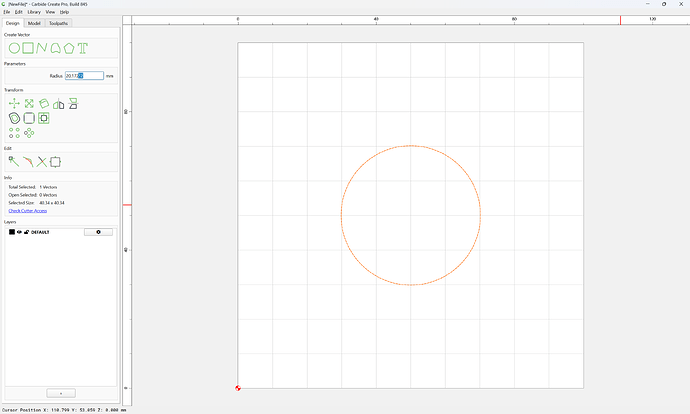Screen dimensions: 690x414
Task: Select the DEFAULT layer name
Action: tap(40, 232)
